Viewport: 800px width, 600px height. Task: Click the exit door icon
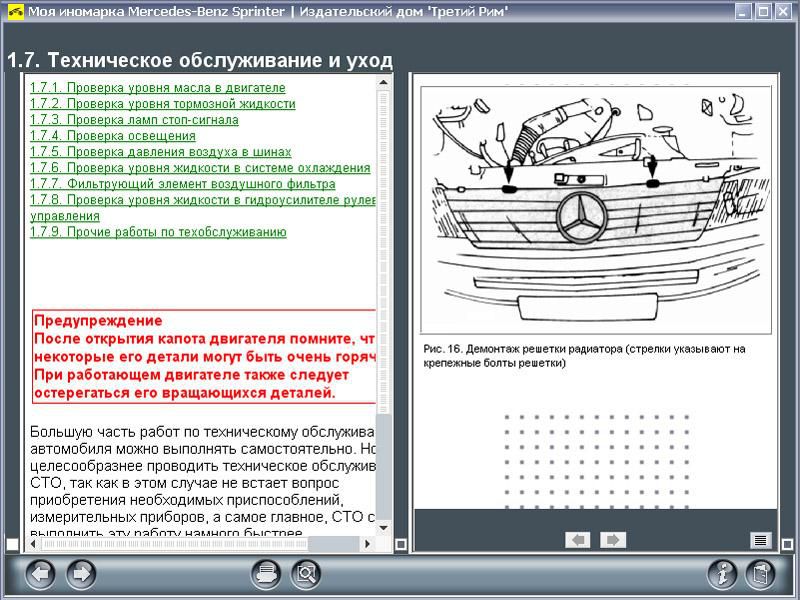pos(762,574)
